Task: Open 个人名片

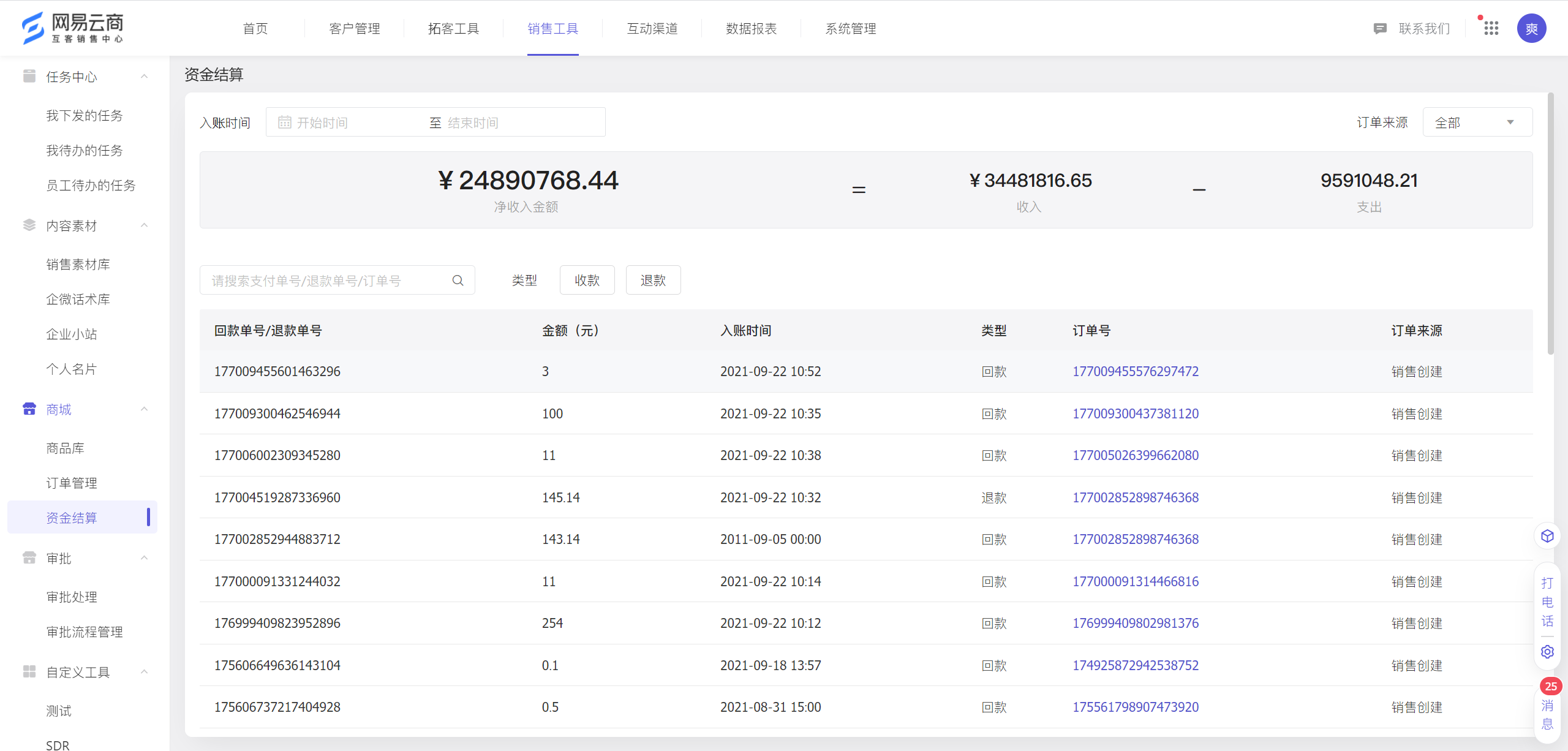Action: pyautogui.click(x=72, y=369)
